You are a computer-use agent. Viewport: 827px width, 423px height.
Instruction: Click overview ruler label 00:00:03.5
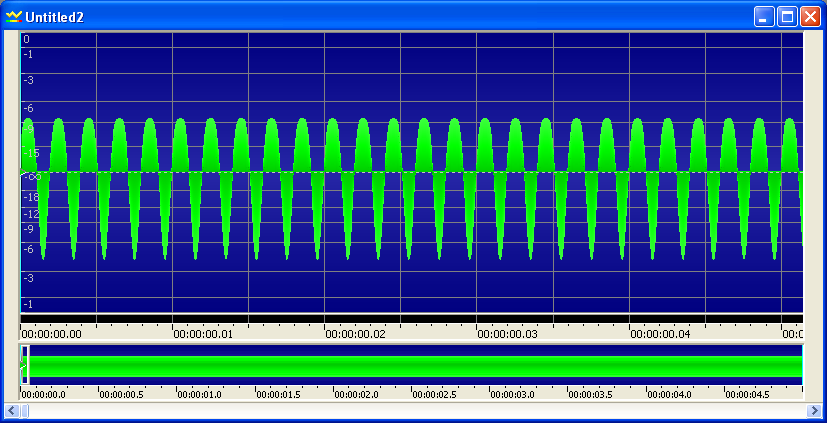click(591, 395)
